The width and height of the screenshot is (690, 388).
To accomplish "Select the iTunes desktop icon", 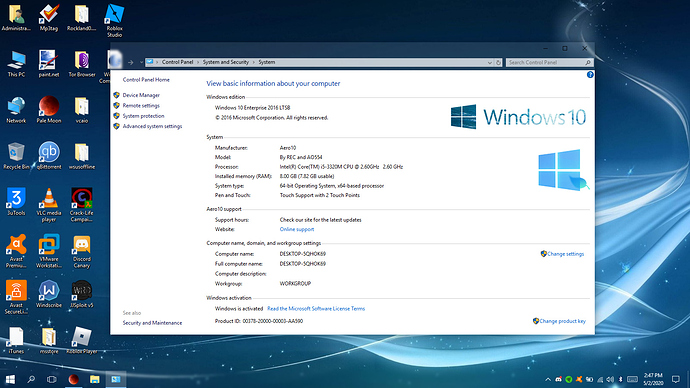I will (x=16, y=340).
